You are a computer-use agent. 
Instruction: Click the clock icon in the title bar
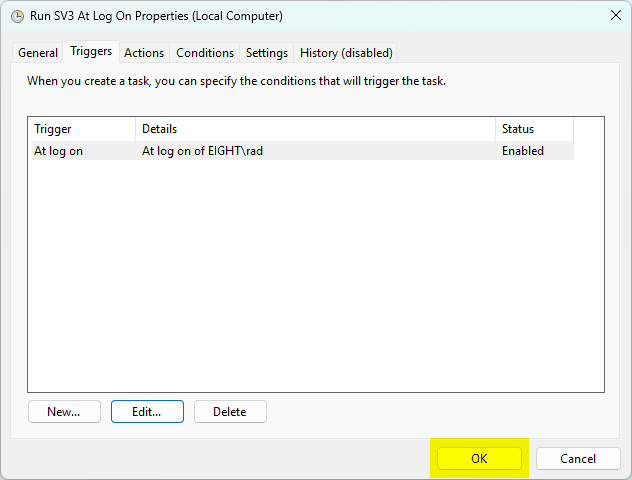[x=17, y=16]
